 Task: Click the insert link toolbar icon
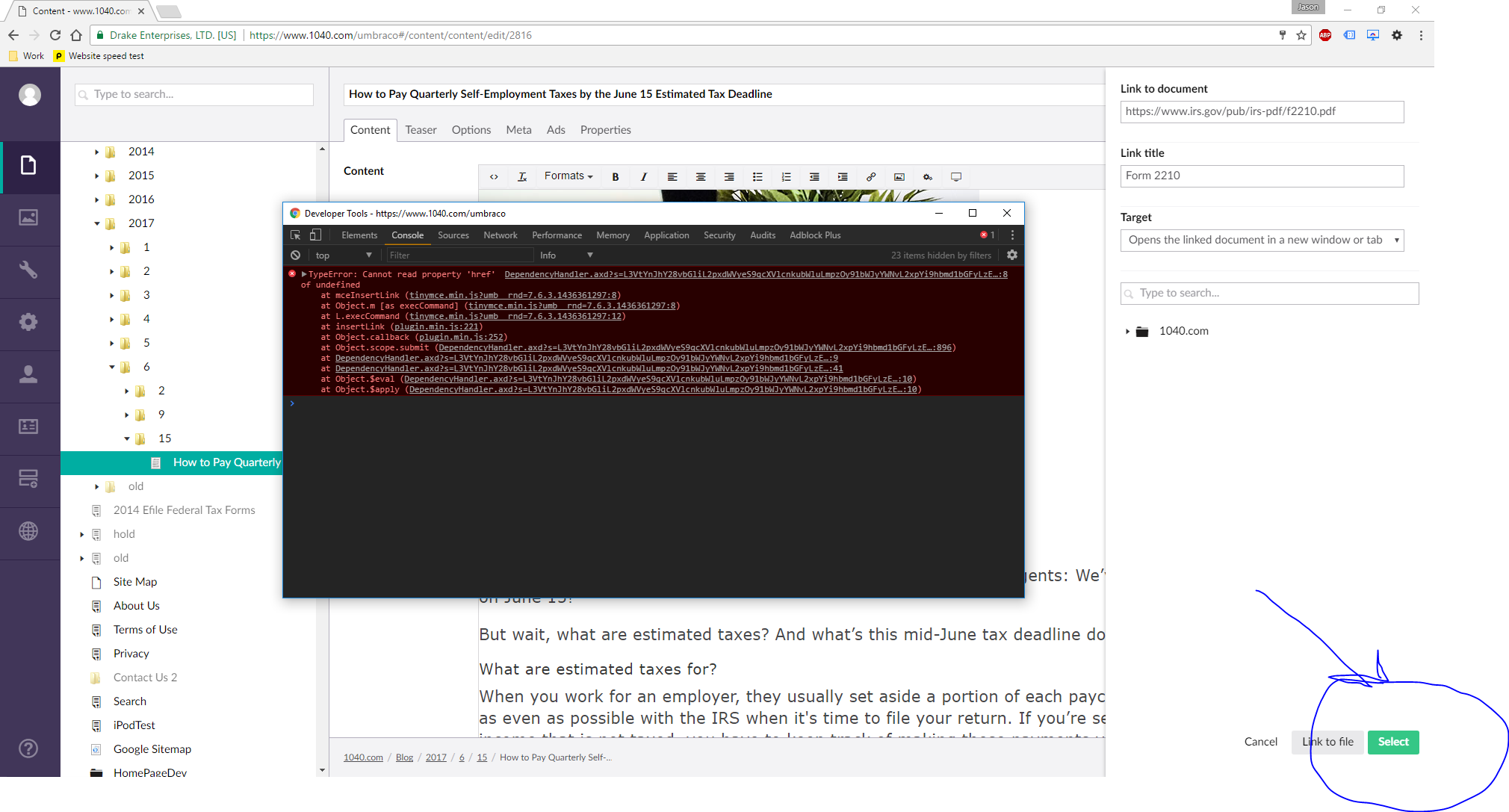tap(871, 177)
